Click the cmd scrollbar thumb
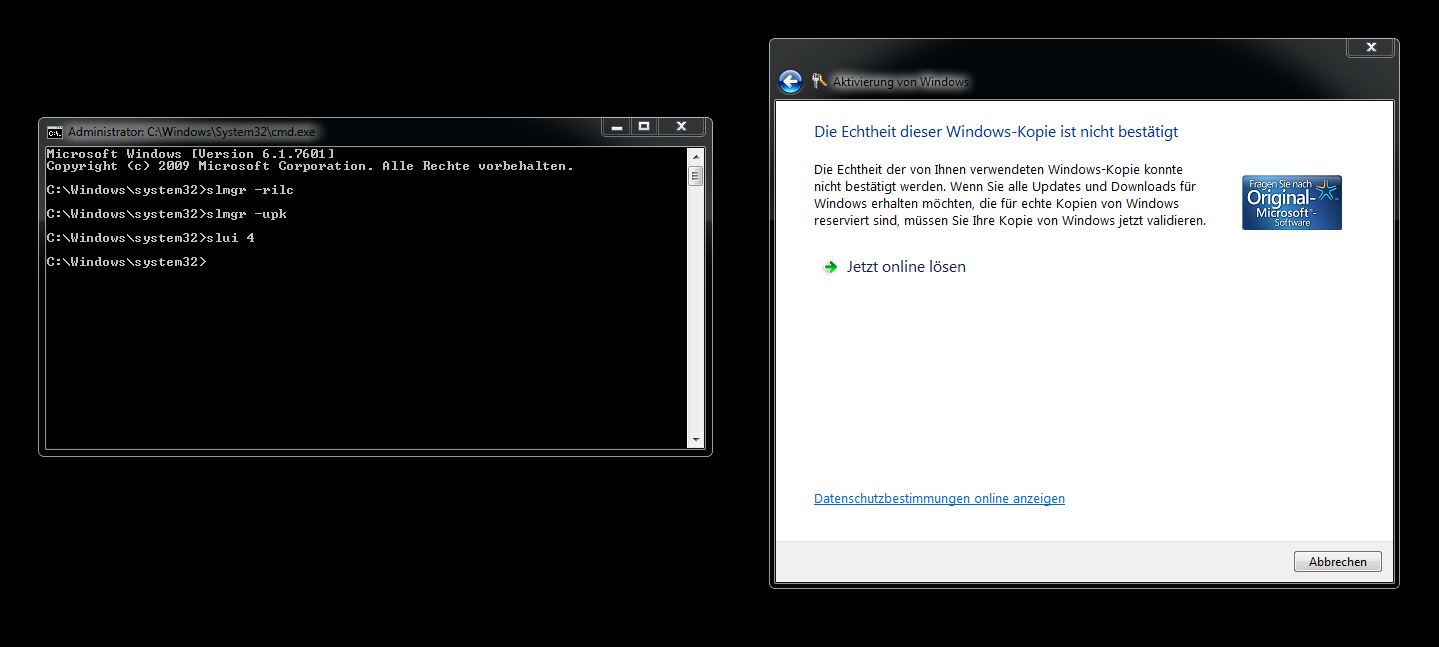 point(696,177)
